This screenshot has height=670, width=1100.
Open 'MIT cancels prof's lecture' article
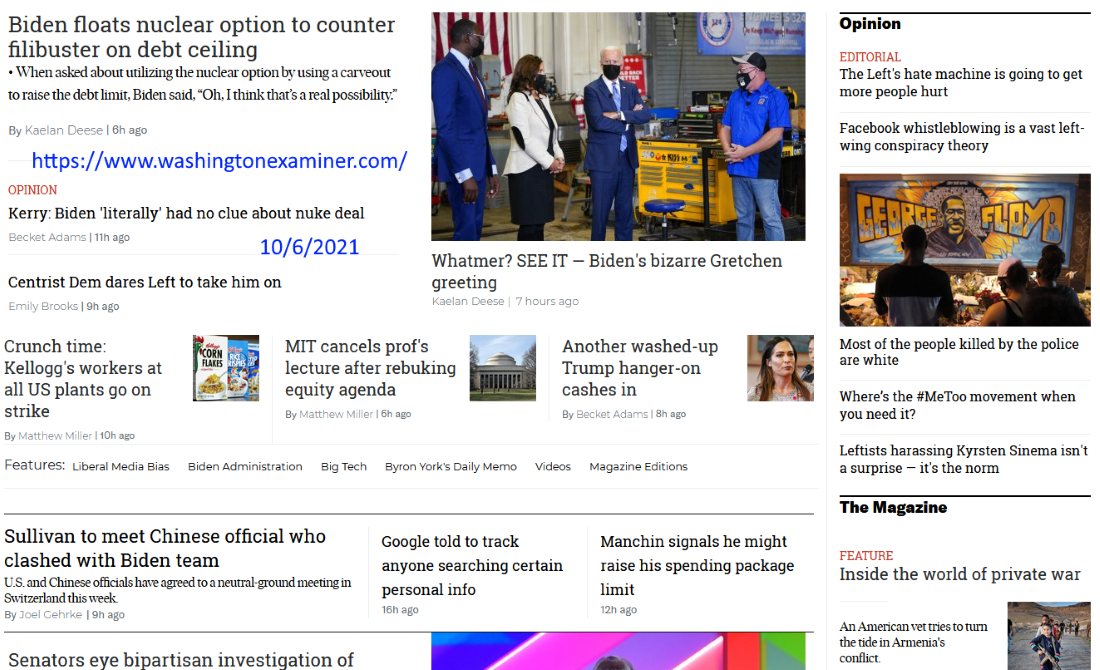pos(370,368)
